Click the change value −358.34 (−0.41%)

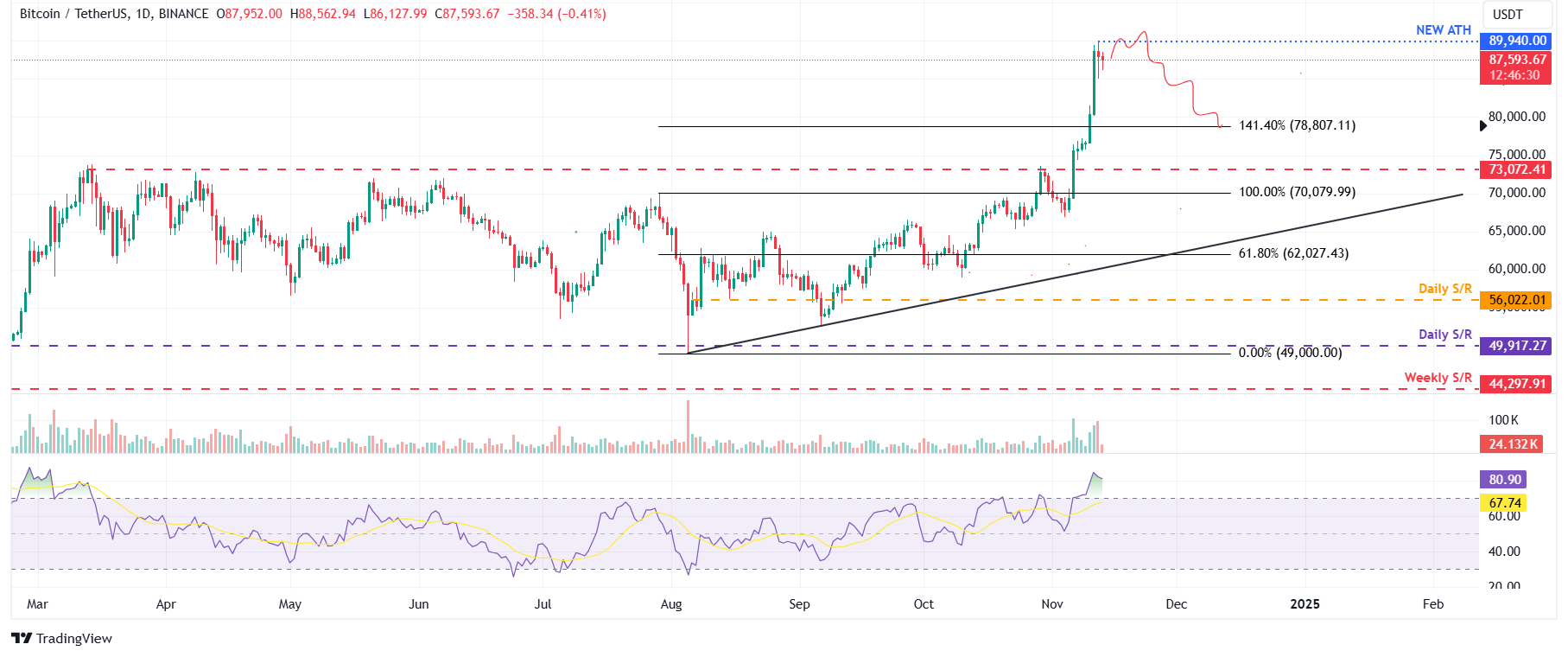point(556,14)
